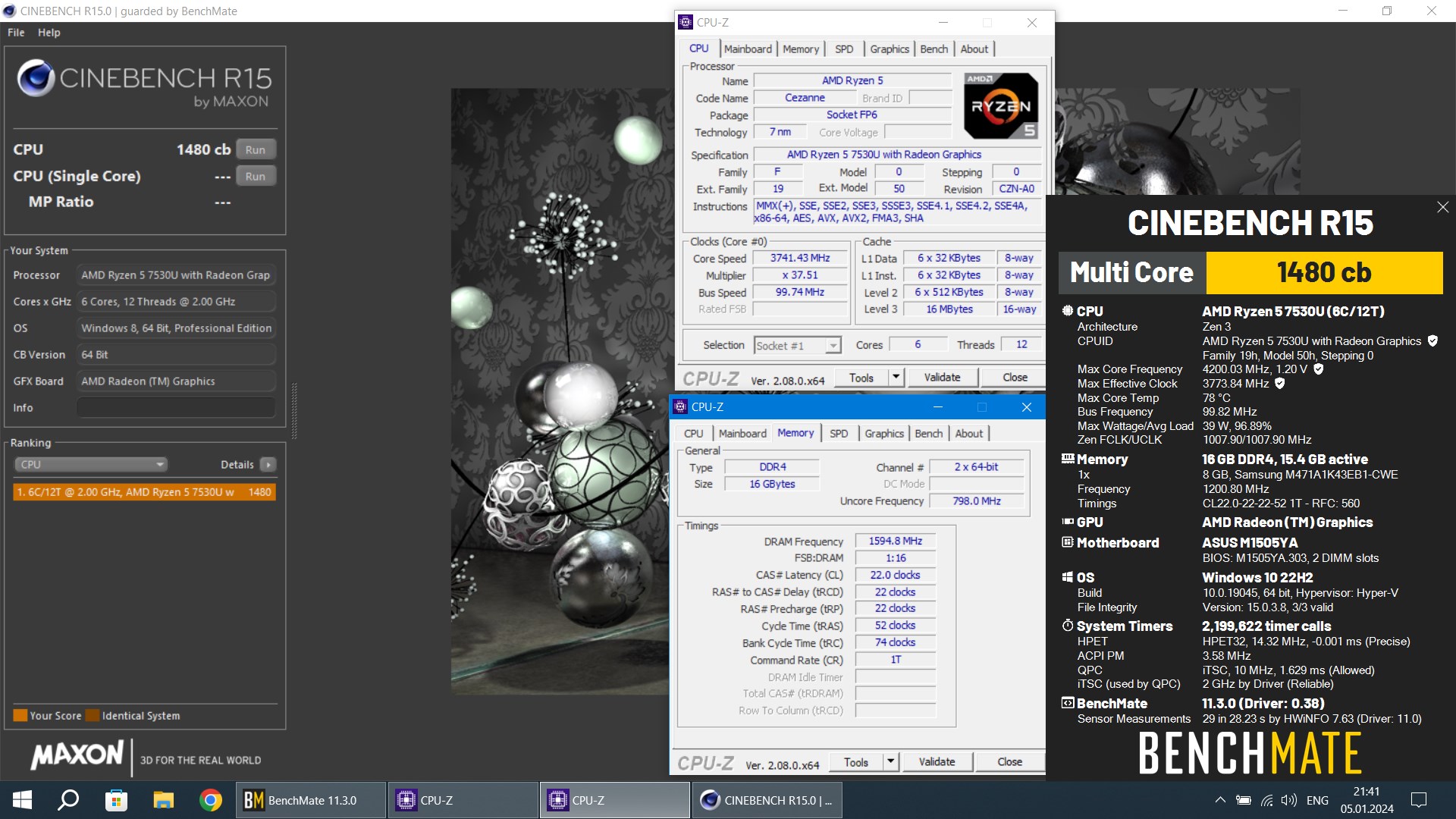Image resolution: width=1456 pixels, height=819 pixels.
Task: Open ranking Details arrow button
Action: point(268,464)
